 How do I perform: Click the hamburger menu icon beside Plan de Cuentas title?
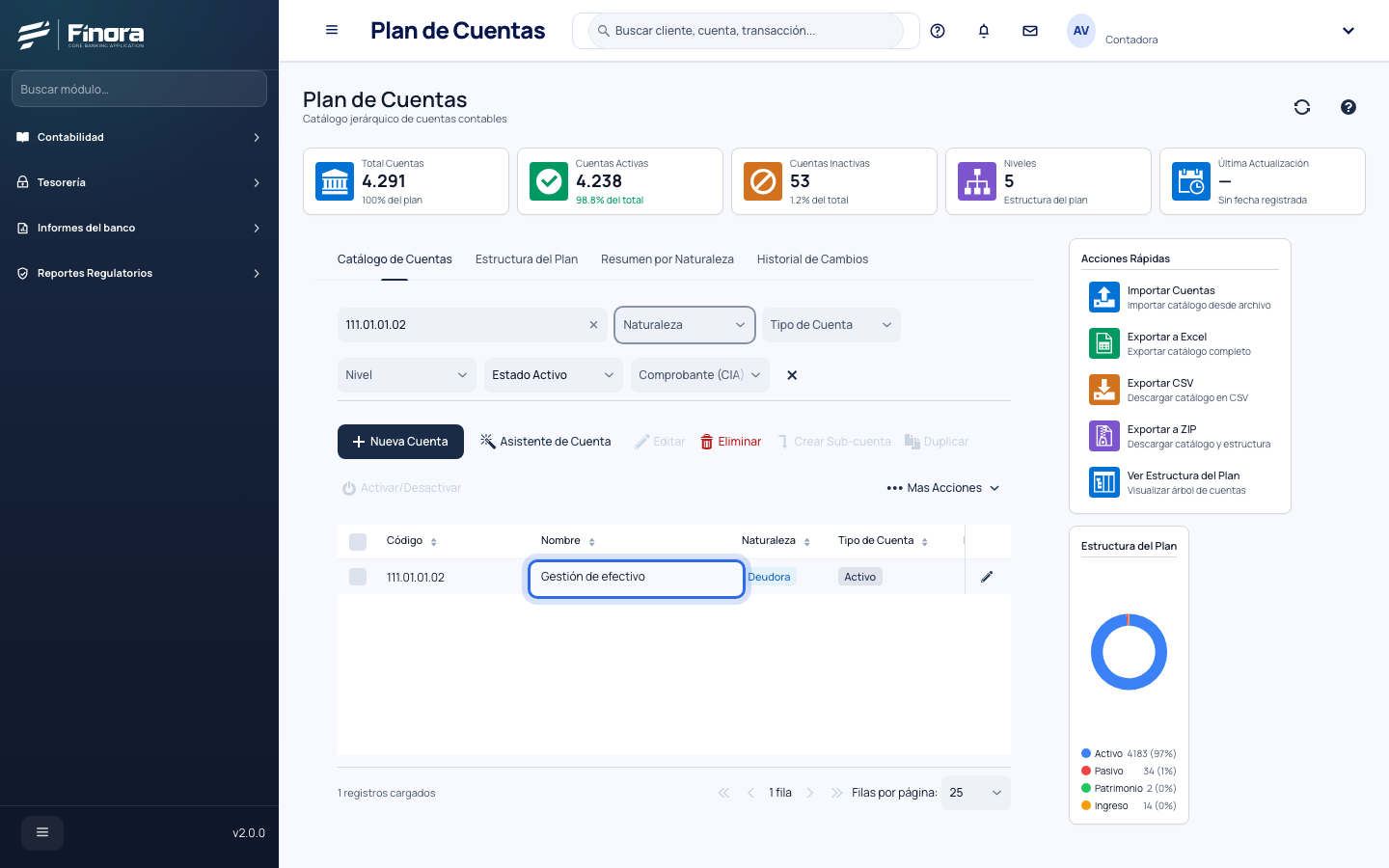[332, 30]
